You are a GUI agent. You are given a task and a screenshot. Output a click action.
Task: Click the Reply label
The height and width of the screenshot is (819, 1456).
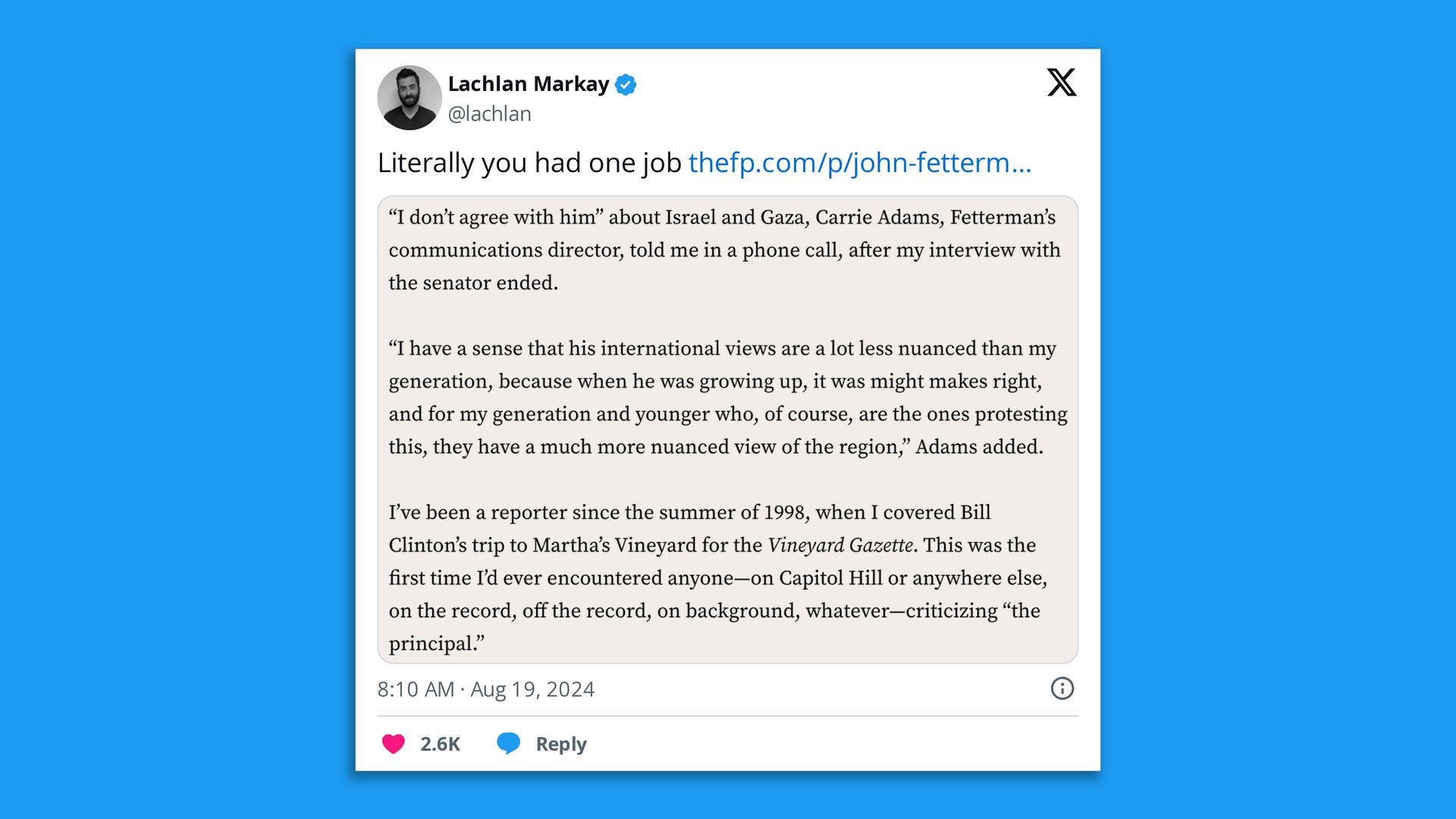pos(560,743)
